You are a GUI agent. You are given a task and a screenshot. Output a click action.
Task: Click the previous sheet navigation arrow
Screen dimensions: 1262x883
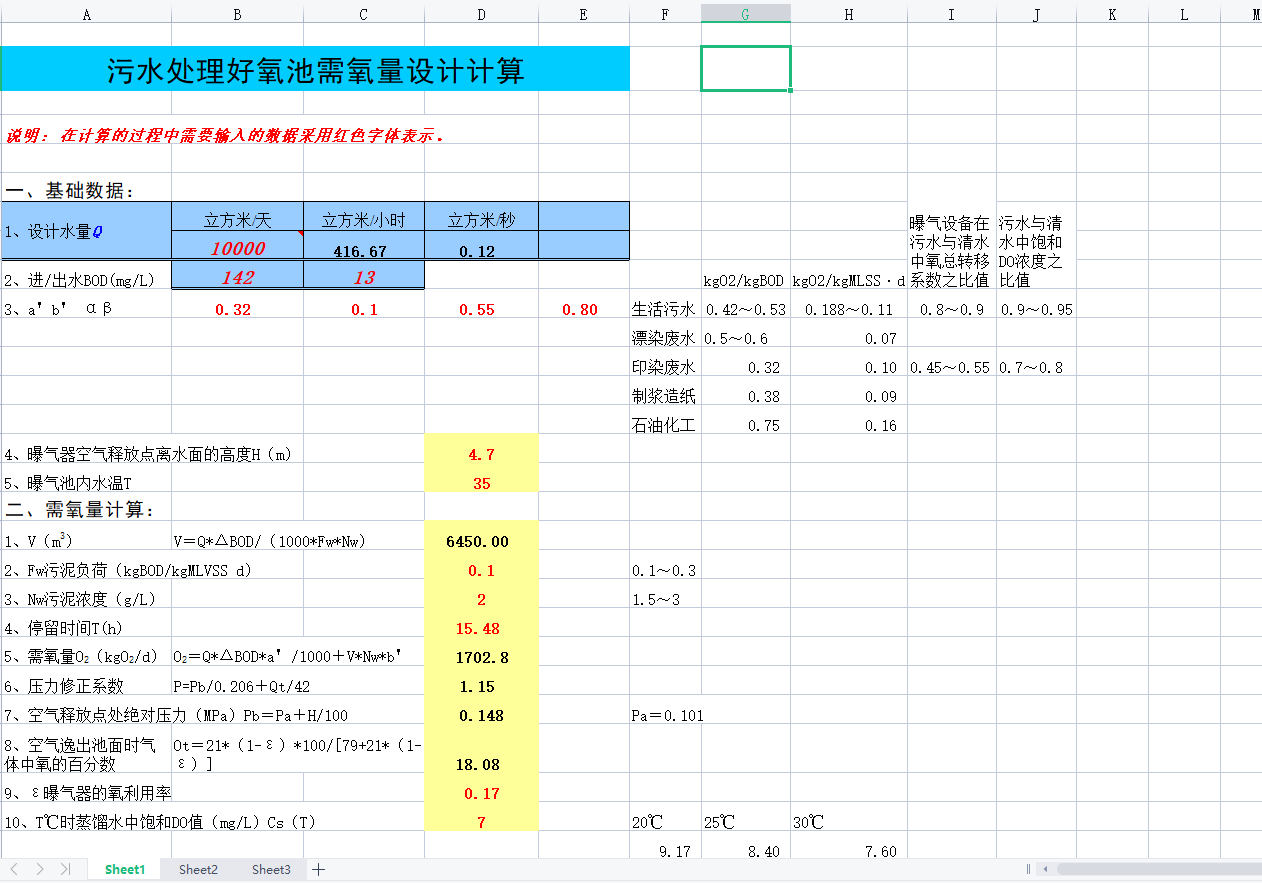tap(15, 869)
